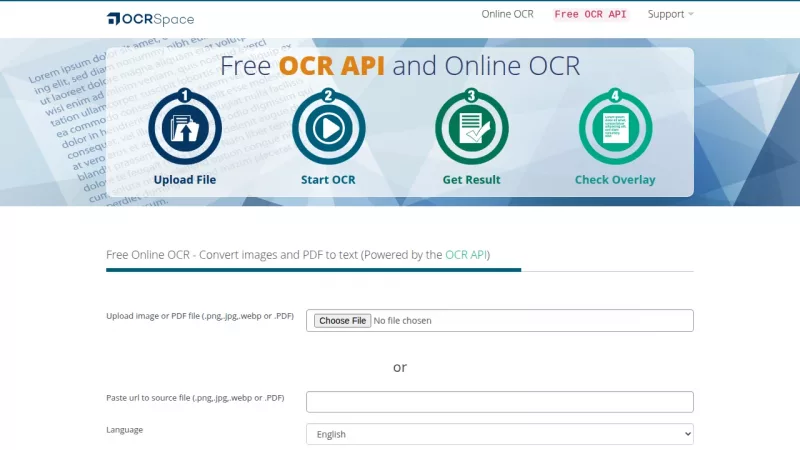Expand the Support dropdown menu
The height and width of the screenshot is (450, 800).
pos(670,14)
